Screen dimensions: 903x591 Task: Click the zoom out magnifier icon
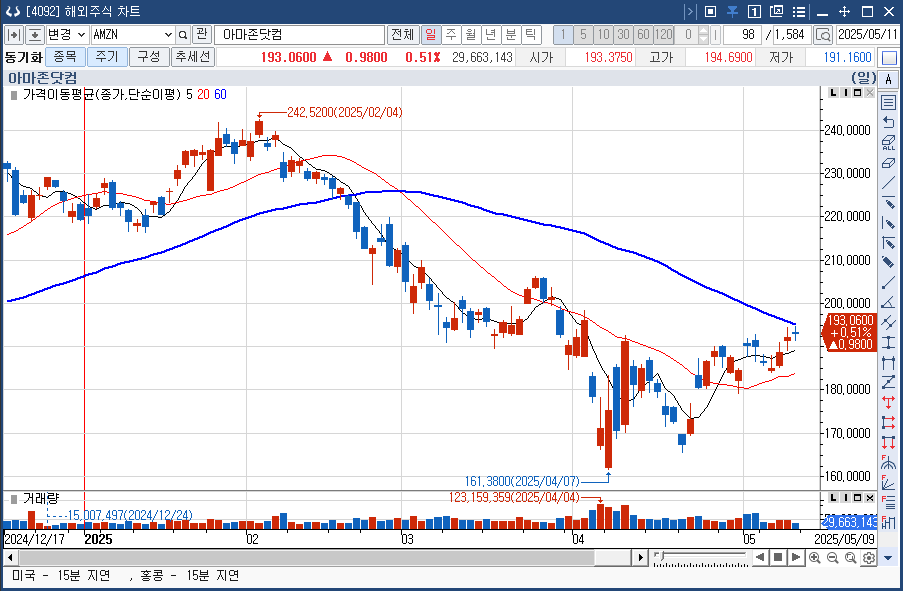pyautogui.click(x=832, y=557)
